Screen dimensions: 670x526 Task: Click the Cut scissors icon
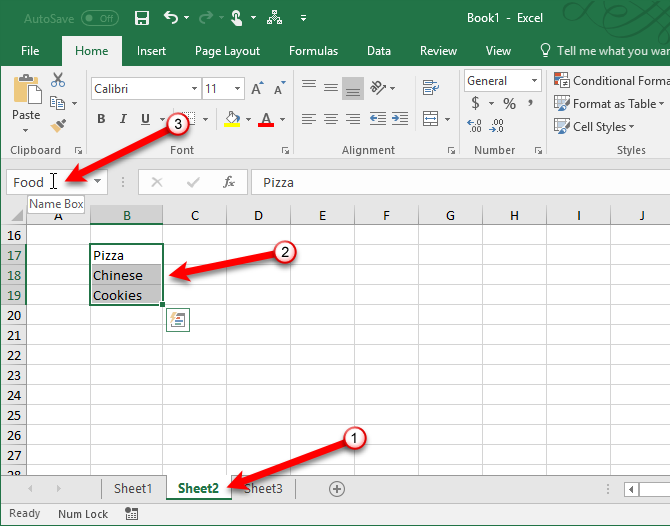pos(57,81)
